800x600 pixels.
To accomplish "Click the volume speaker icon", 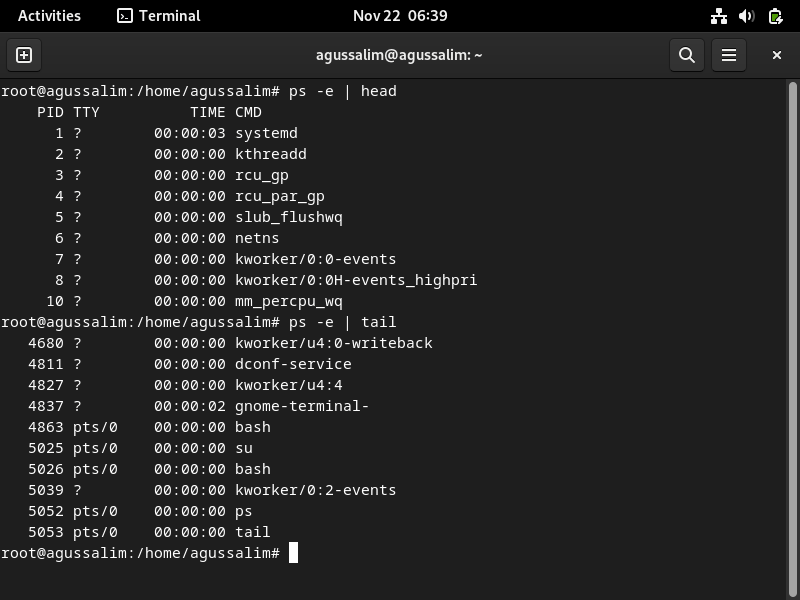I will pos(746,16).
